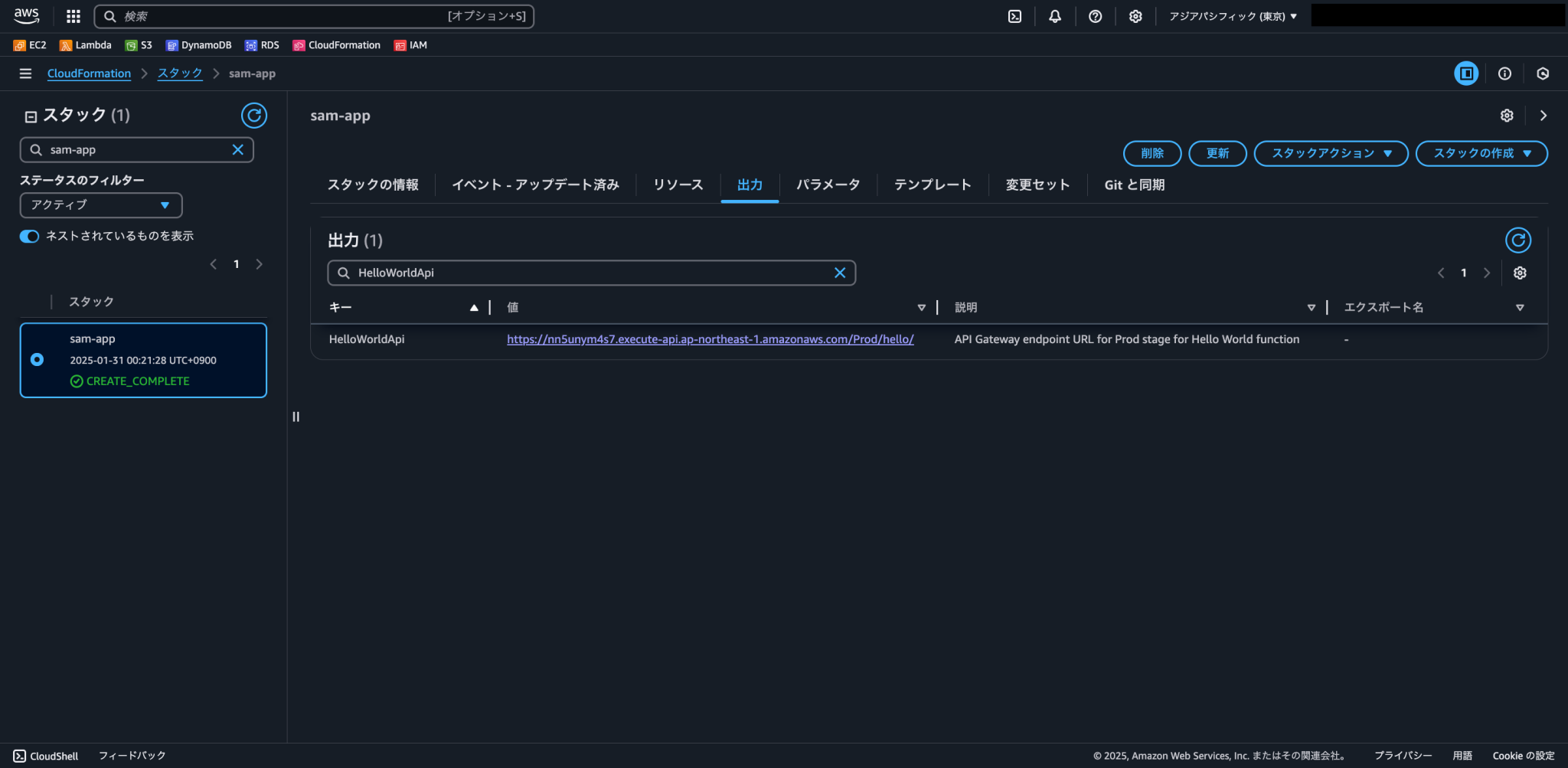This screenshot has width=1568, height=768.
Task: Open CloudShell from the status bar
Action: pyautogui.click(x=46, y=755)
